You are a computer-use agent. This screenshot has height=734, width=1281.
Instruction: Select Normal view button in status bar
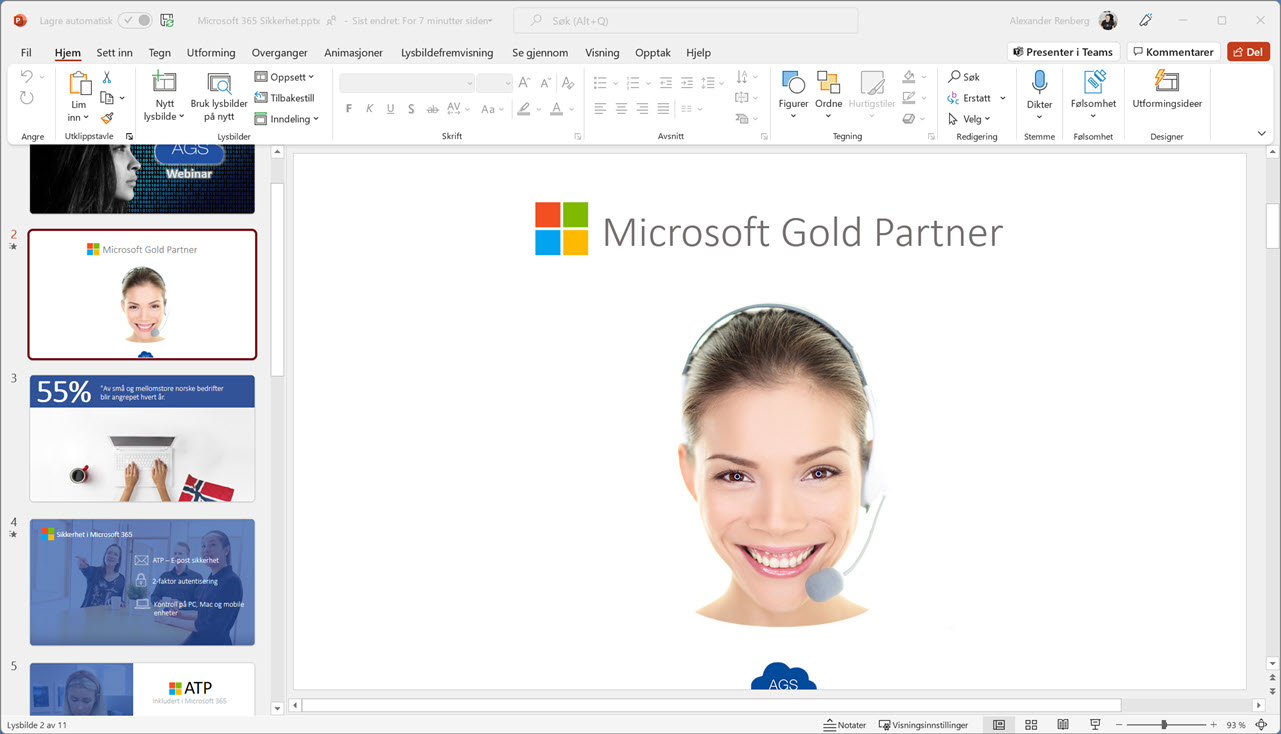tap(999, 725)
